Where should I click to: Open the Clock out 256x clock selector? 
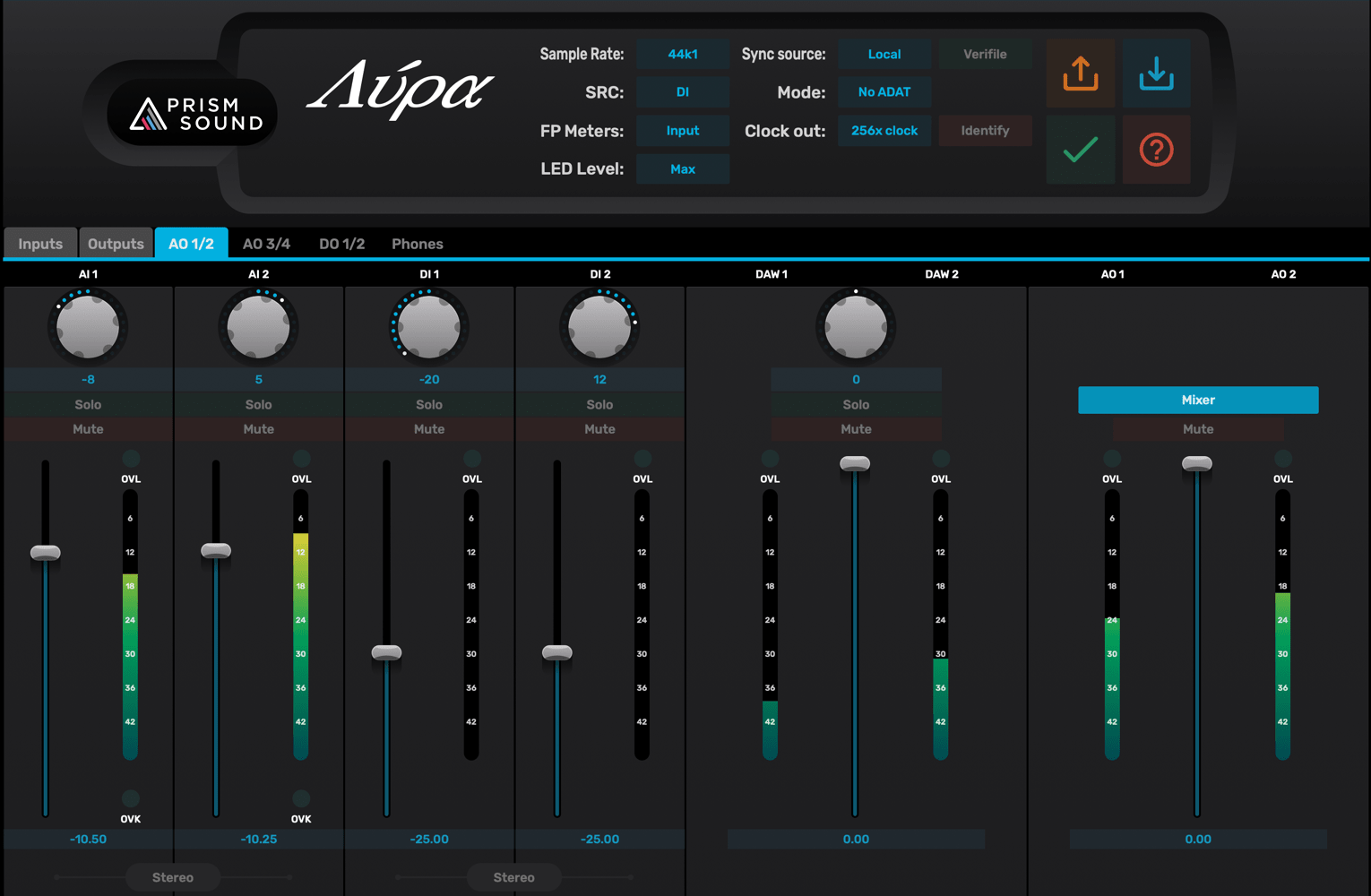[x=884, y=131]
